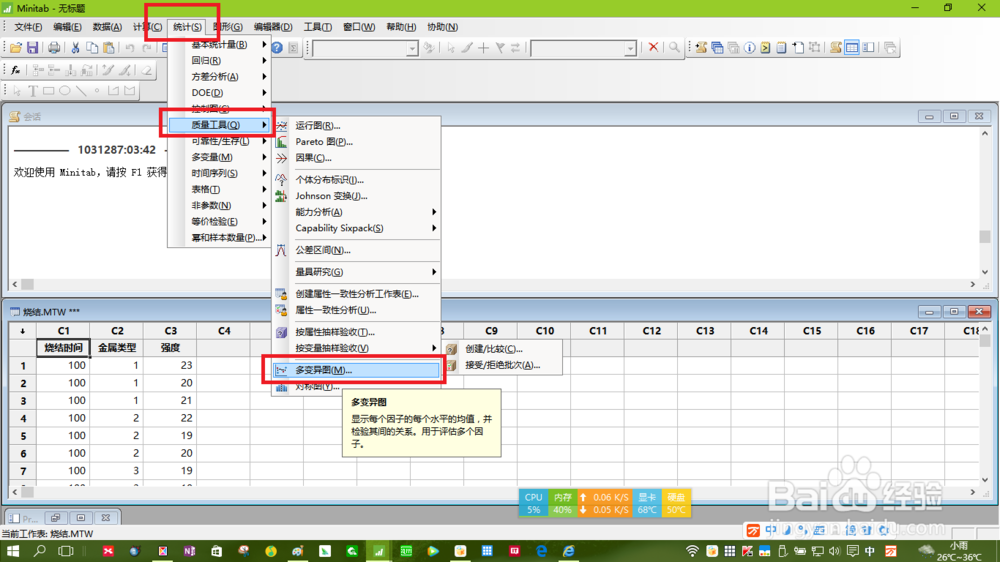Screen dimensions: 1000x562
Task: Open the 编辑器(D) menu
Action: coord(272,27)
